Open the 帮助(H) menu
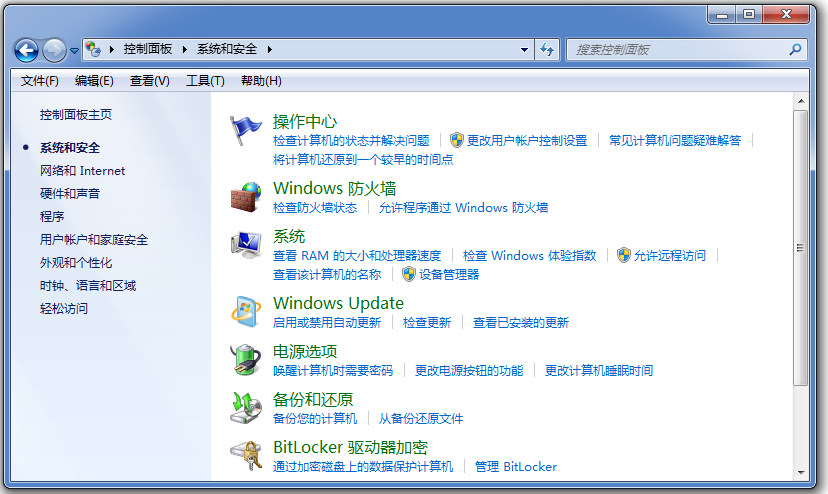The image size is (828, 494). [x=261, y=81]
